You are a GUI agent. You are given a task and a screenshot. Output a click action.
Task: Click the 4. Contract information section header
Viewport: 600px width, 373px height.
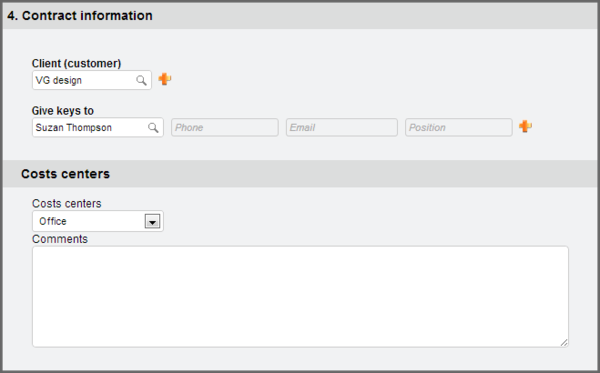pyautogui.click(x=80, y=16)
